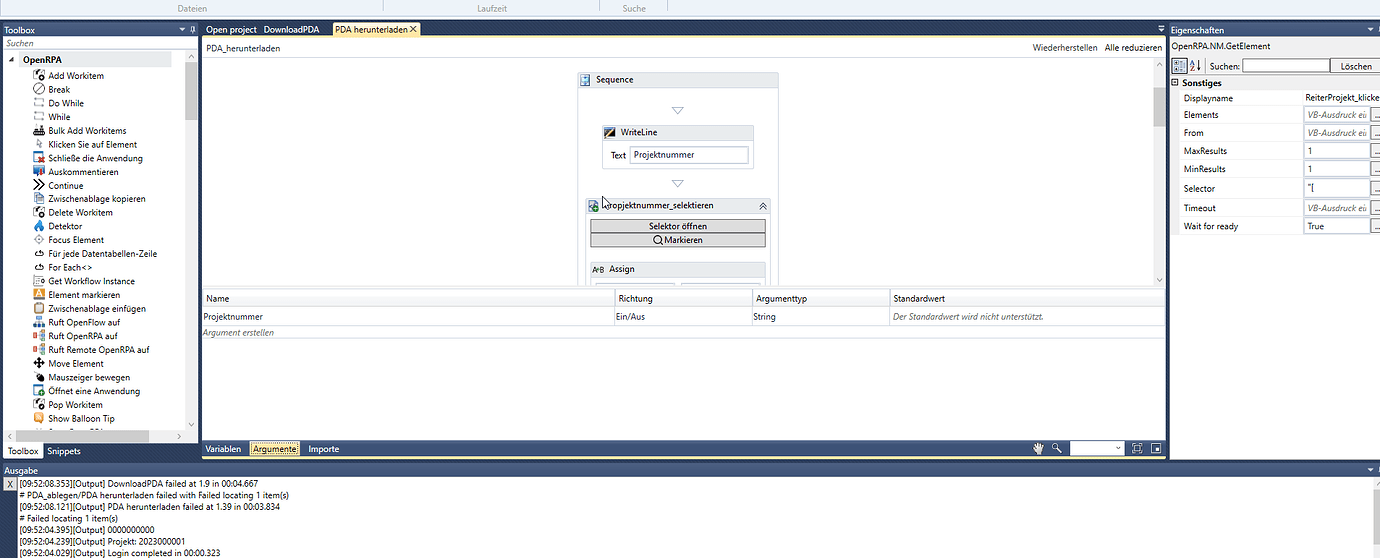The width and height of the screenshot is (1380, 558).
Task: Click the fit-to-screen icon in designer footer
Action: 1137,449
